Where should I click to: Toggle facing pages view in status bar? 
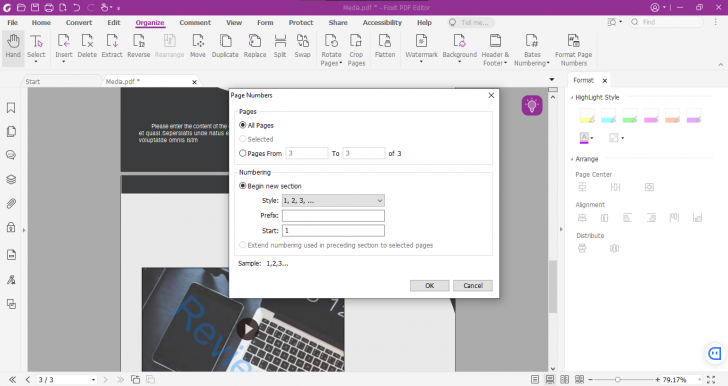tap(565, 379)
